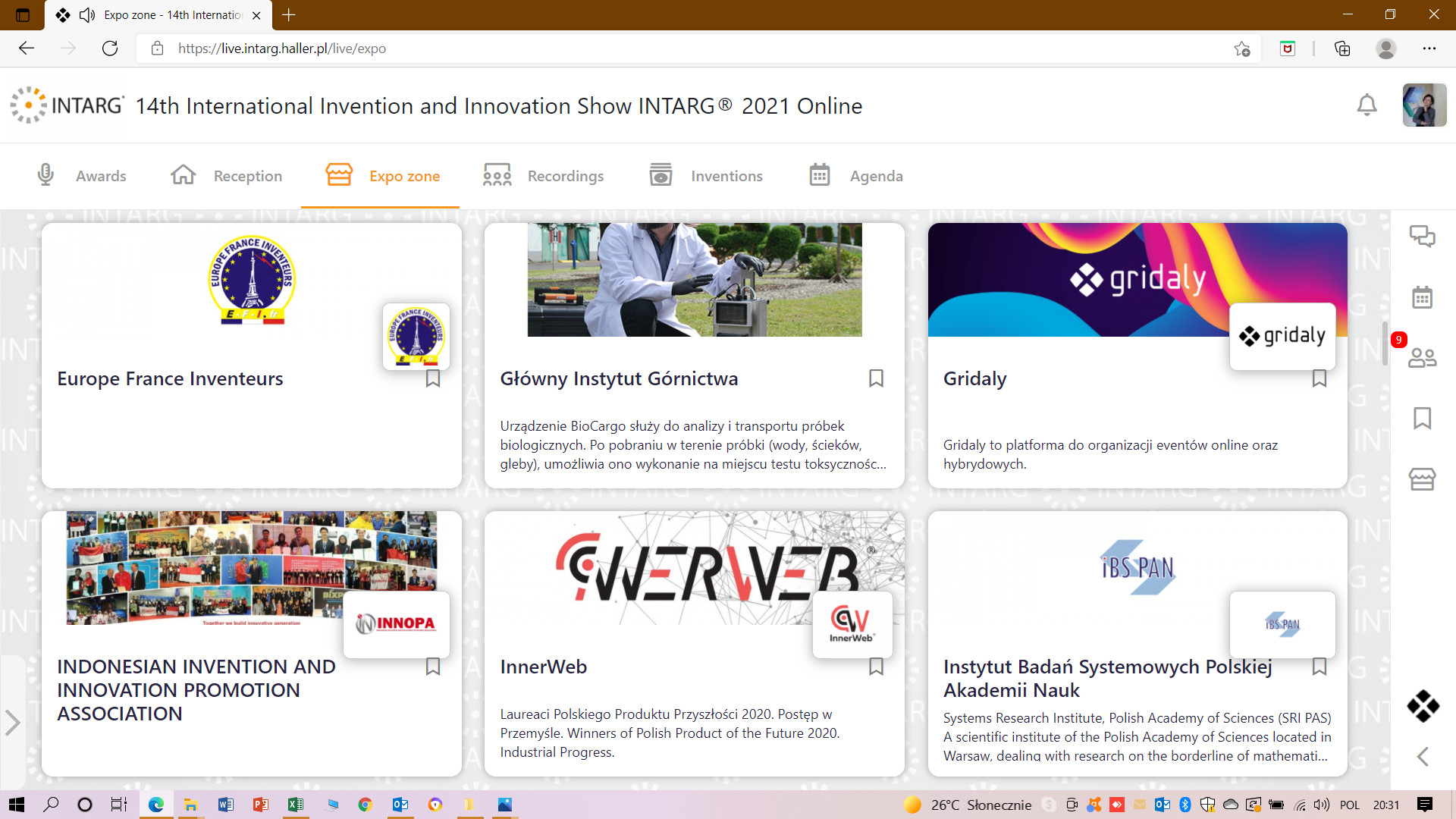
Task: Open the participants icon with badge 9
Action: 1421,356
